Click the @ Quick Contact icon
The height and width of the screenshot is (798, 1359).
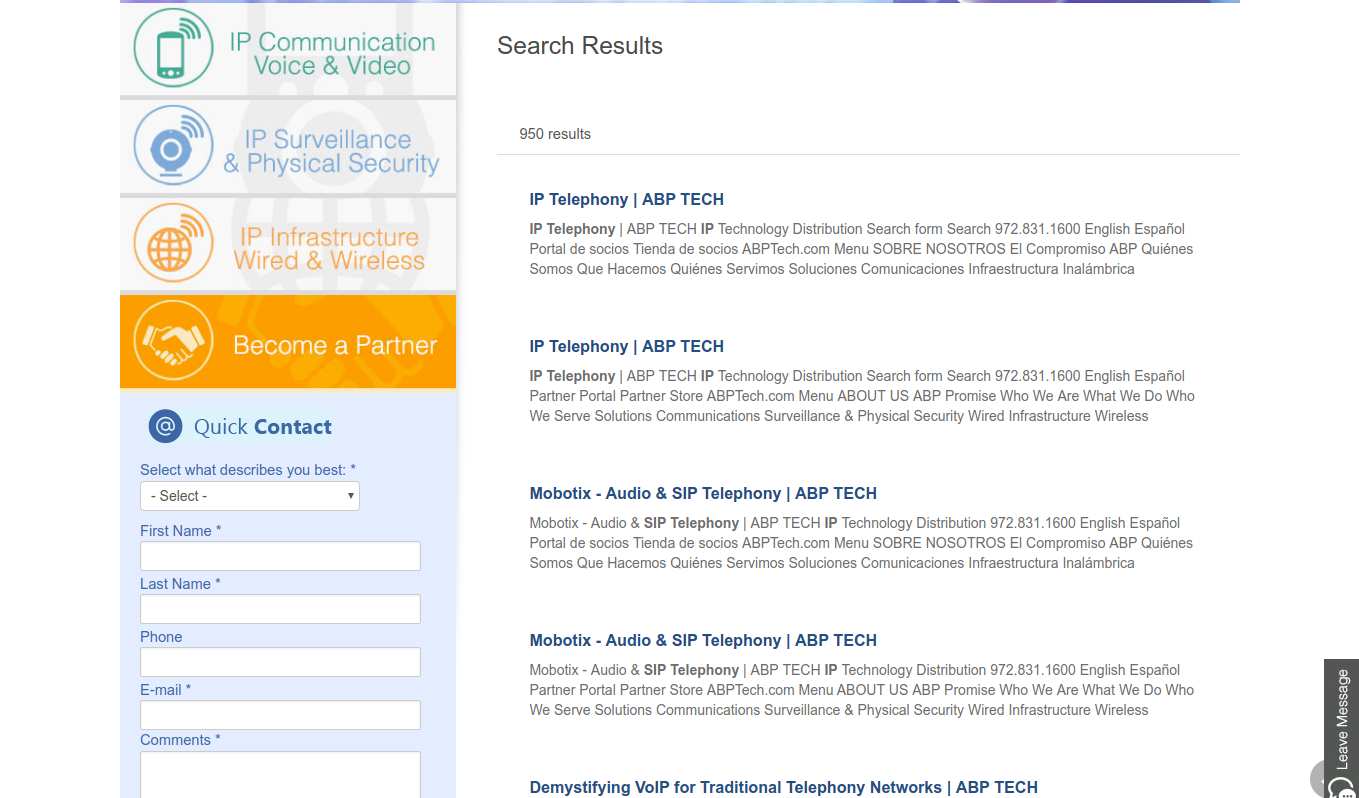click(x=165, y=426)
